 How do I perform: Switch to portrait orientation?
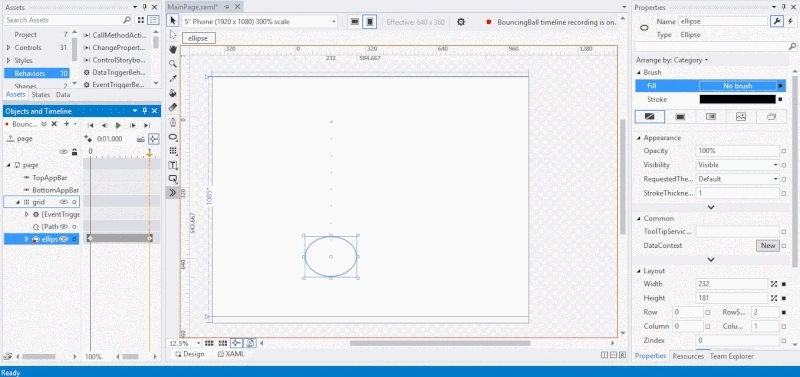coord(370,22)
